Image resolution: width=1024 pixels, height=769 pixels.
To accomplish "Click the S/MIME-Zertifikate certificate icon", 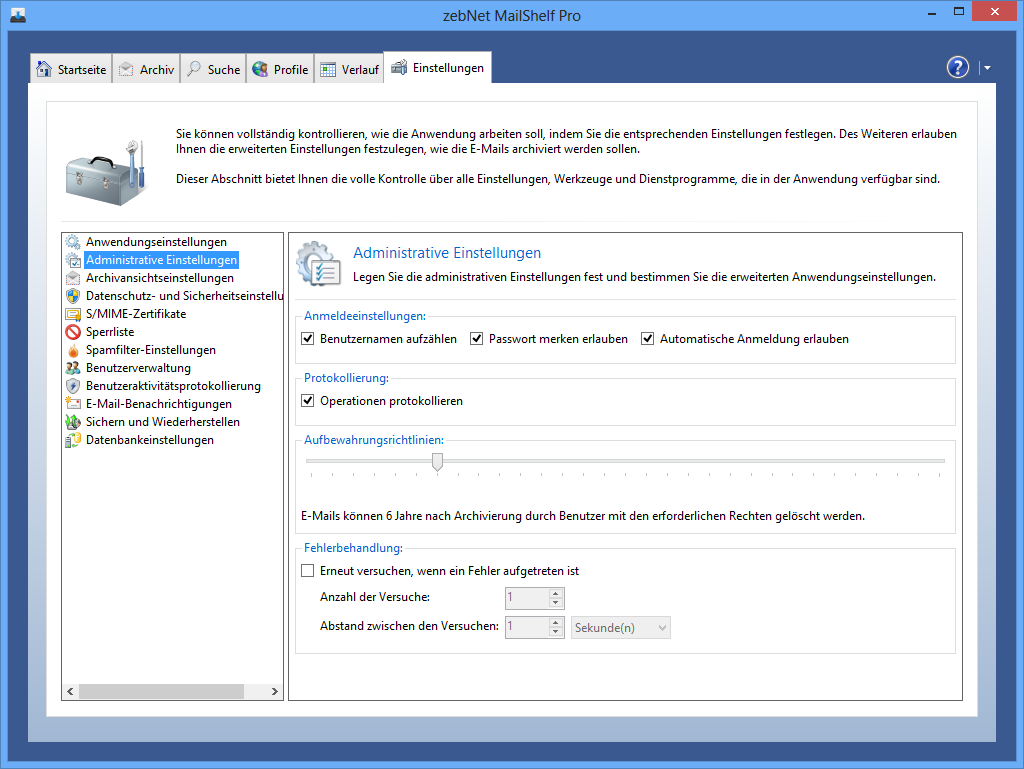I will coord(72,314).
